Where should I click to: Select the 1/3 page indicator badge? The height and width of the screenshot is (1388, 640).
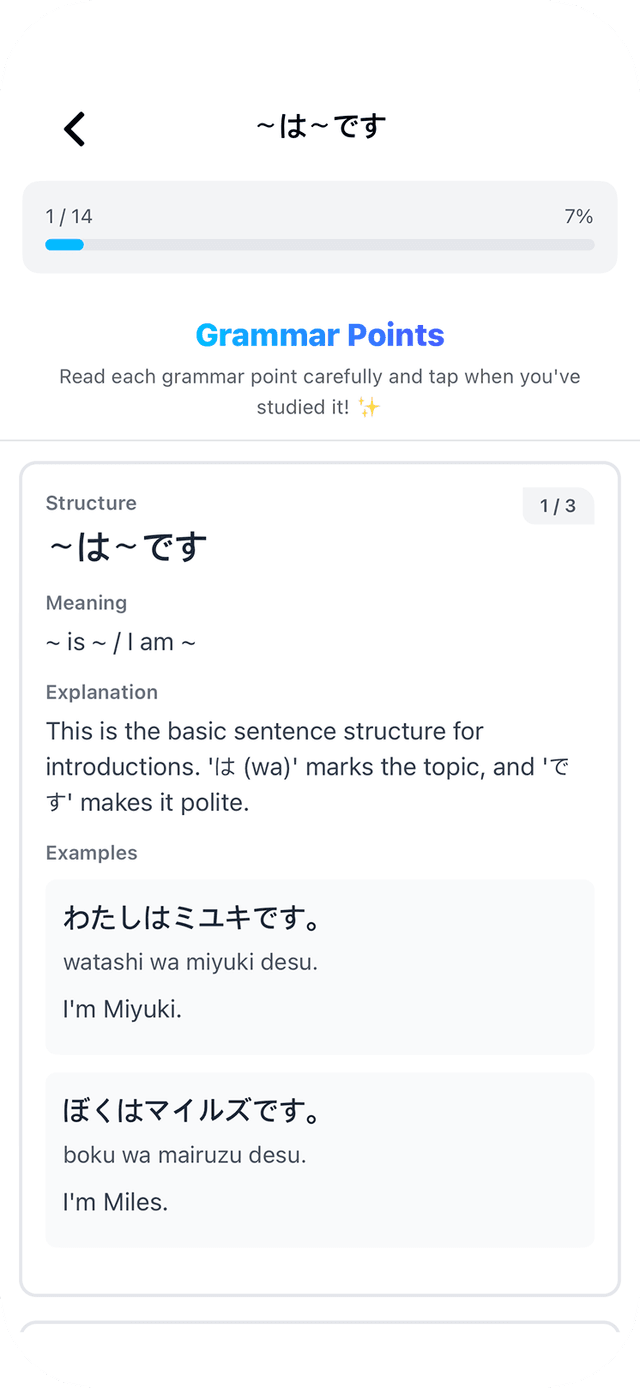coord(559,506)
